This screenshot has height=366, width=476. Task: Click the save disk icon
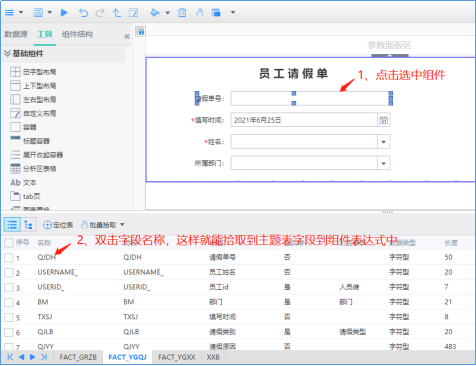38,13
